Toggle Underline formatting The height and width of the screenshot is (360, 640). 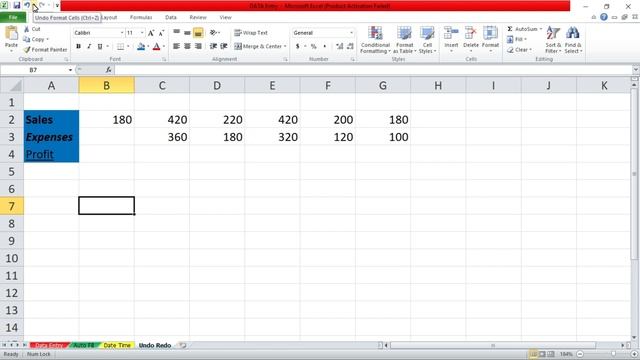(100, 47)
